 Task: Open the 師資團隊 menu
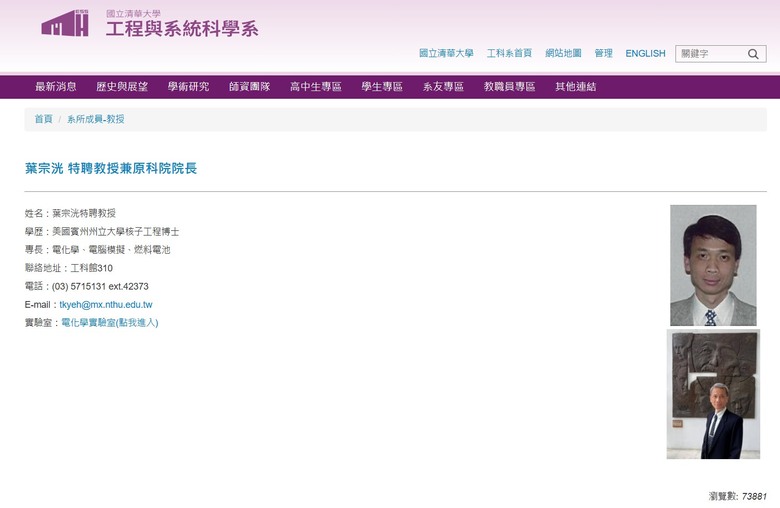250,87
